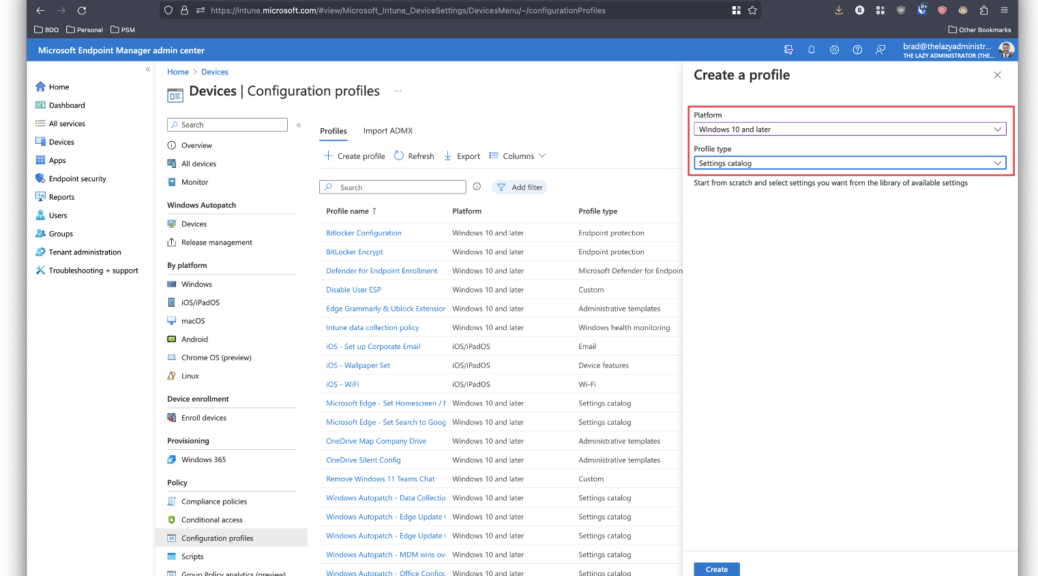Open the Linux platform item
The width and height of the screenshot is (1038, 576).
click(x=190, y=376)
